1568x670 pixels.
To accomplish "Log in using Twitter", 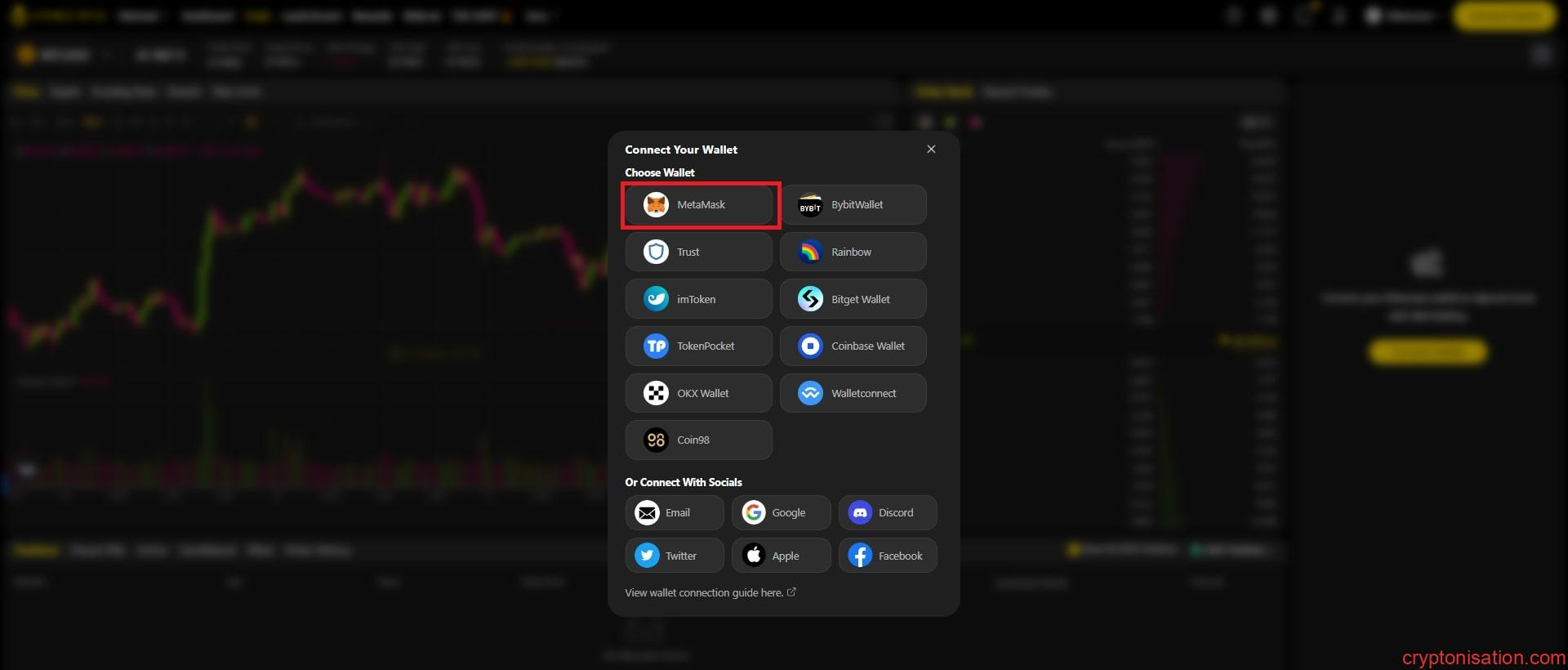I will (x=675, y=556).
